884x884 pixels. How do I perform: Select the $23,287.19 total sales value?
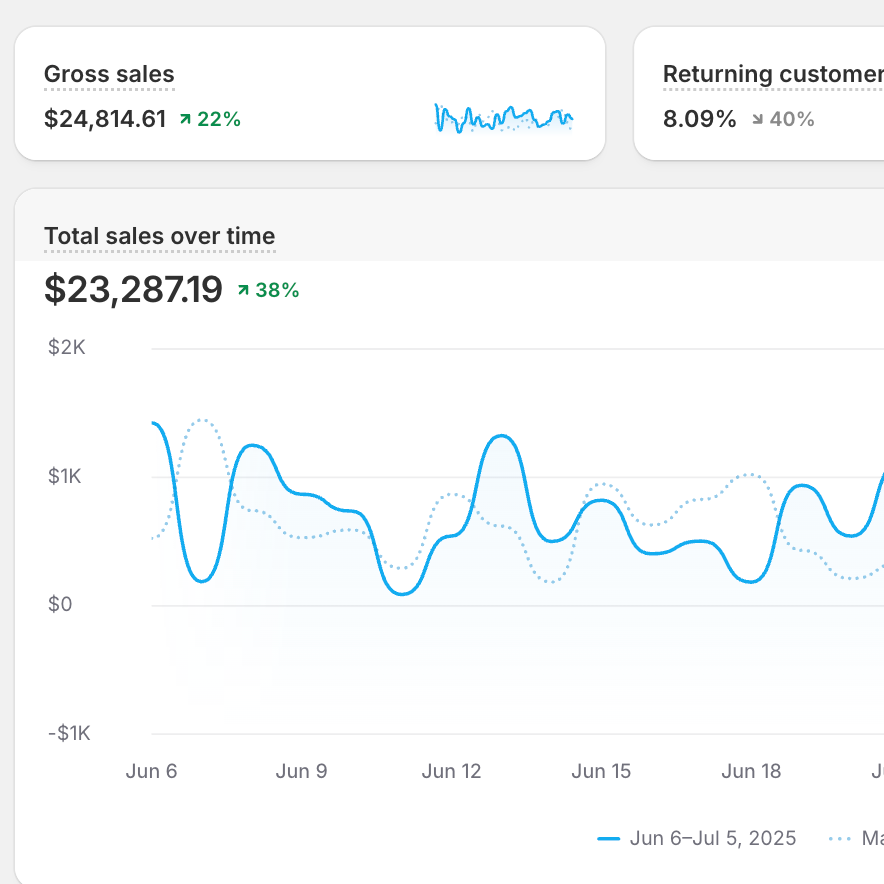click(x=133, y=290)
